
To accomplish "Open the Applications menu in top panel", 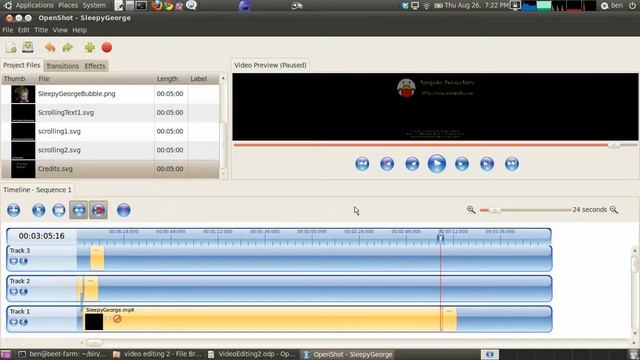I will pyautogui.click(x=34, y=5).
